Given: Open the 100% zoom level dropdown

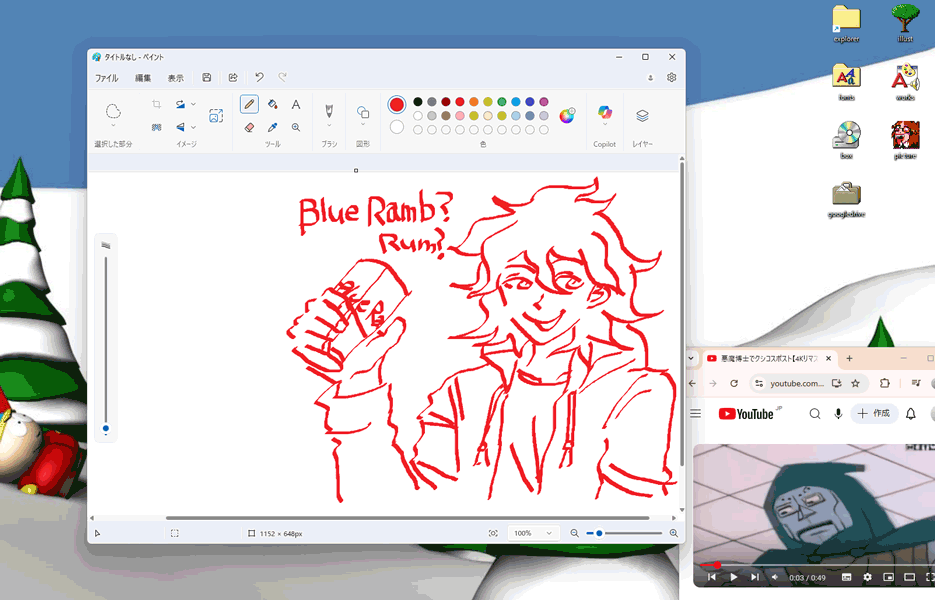Looking at the screenshot, I should tap(531, 534).
